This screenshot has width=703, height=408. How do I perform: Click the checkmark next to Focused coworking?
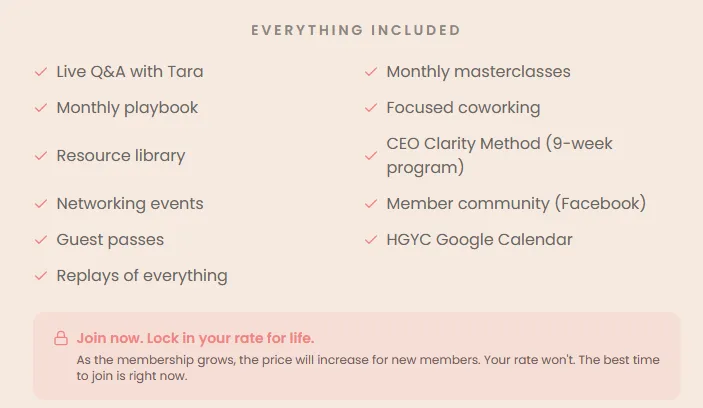pos(371,108)
